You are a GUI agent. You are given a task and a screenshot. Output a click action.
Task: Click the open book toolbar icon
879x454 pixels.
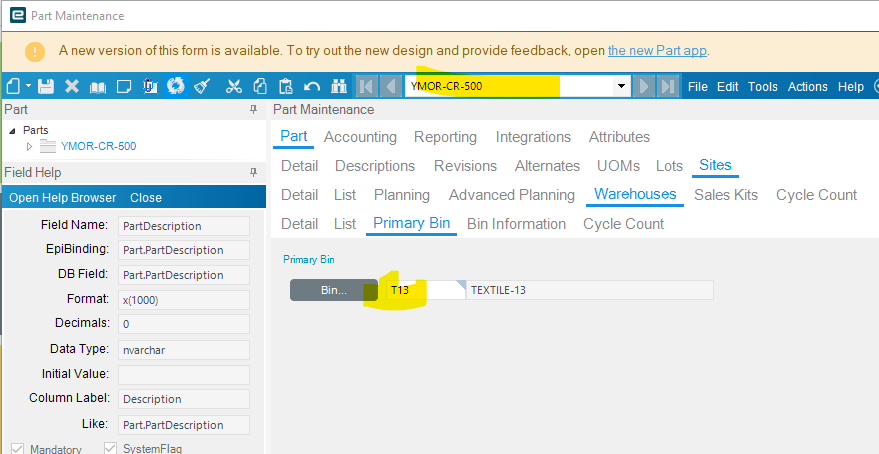pyautogui.click(x=98, y=87)
